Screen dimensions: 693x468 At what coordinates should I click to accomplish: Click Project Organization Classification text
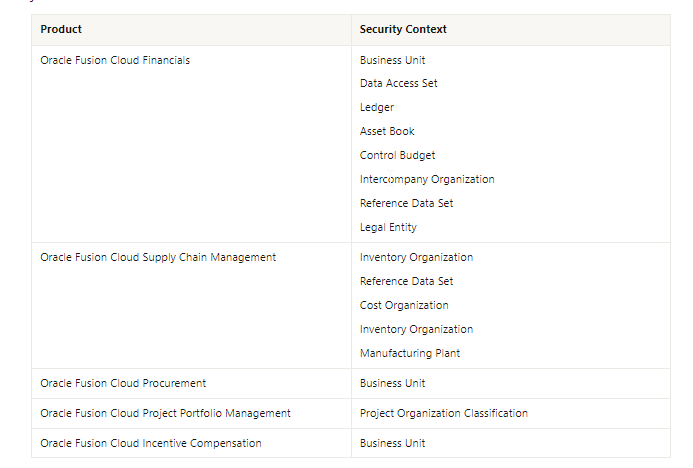(444, 414)
